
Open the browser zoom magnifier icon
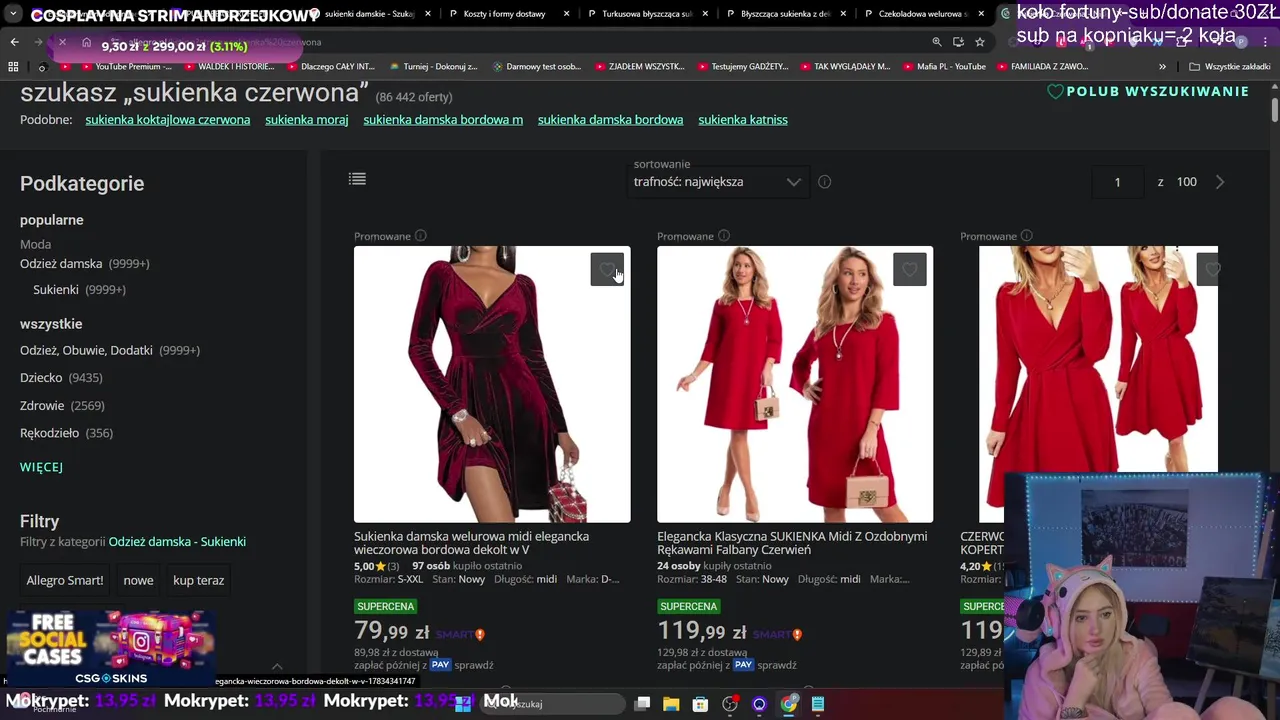coord(937,42)
